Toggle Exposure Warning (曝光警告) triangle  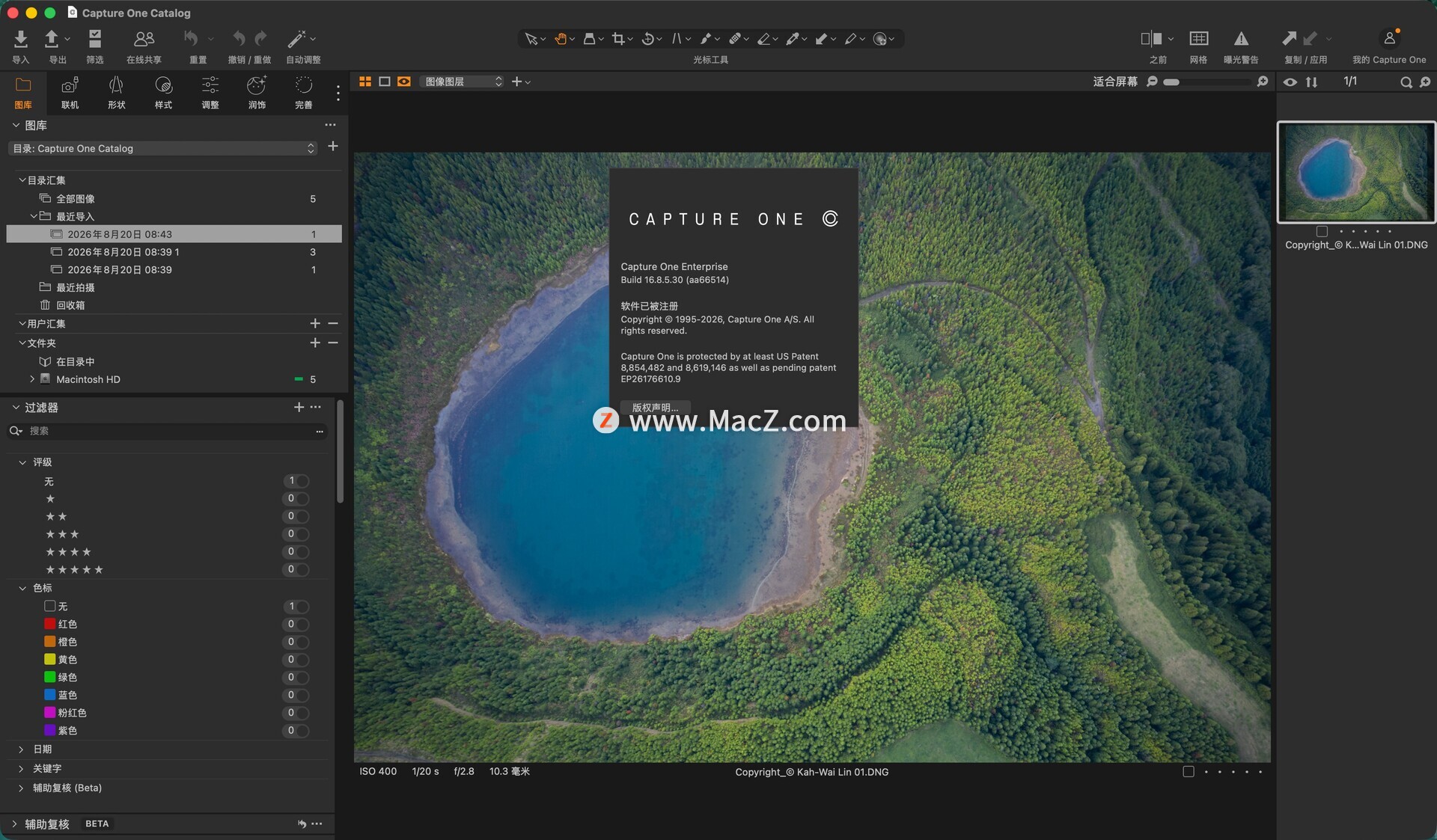[1241, 39]
